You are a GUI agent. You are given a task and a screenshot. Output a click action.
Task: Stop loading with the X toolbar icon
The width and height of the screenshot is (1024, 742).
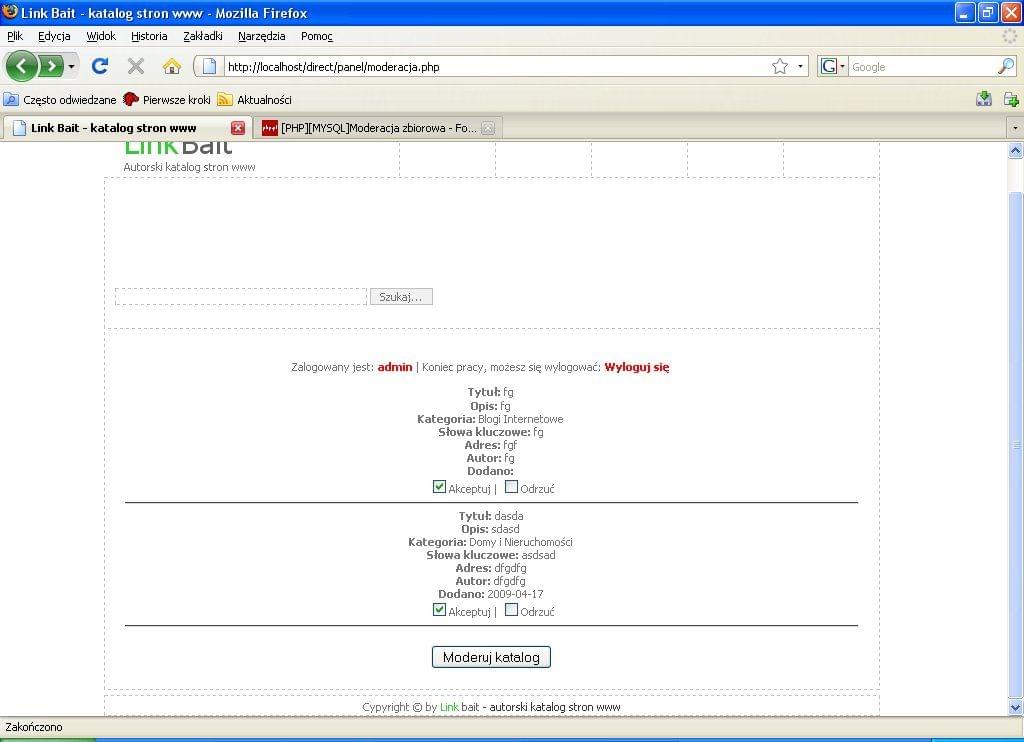[x=136, y=66]
